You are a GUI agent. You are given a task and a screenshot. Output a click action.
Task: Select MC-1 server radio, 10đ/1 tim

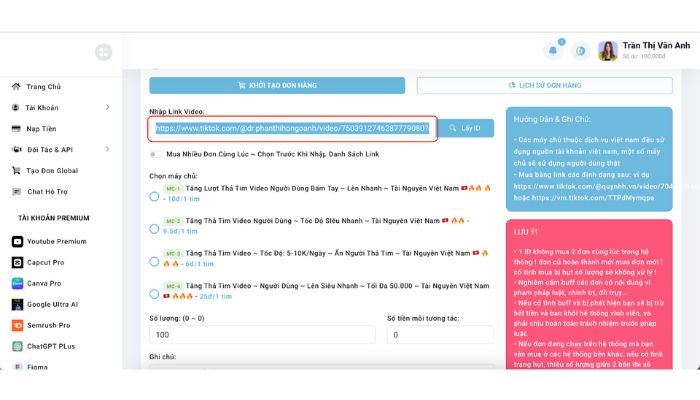coord(154,196)
